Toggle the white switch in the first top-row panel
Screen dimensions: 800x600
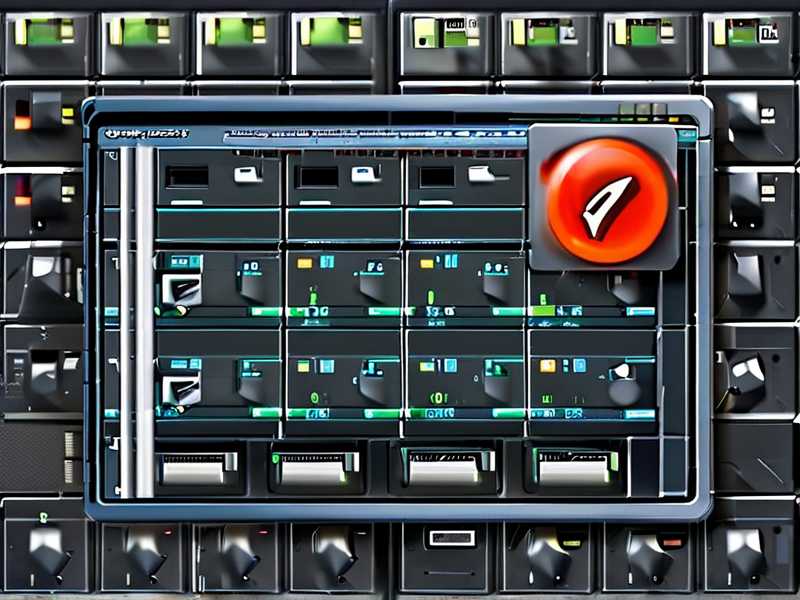point(247,175)
